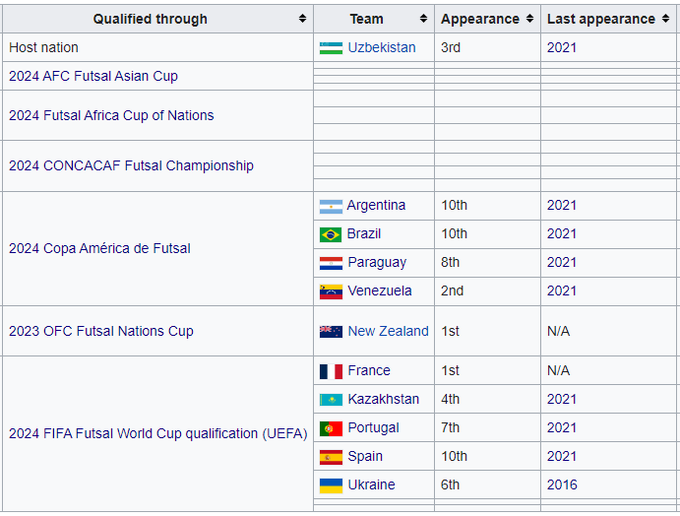680x516 pixels.
Task: Open the 2024 AFC Futsal Asian Cup link
Action: coord(93,76)
